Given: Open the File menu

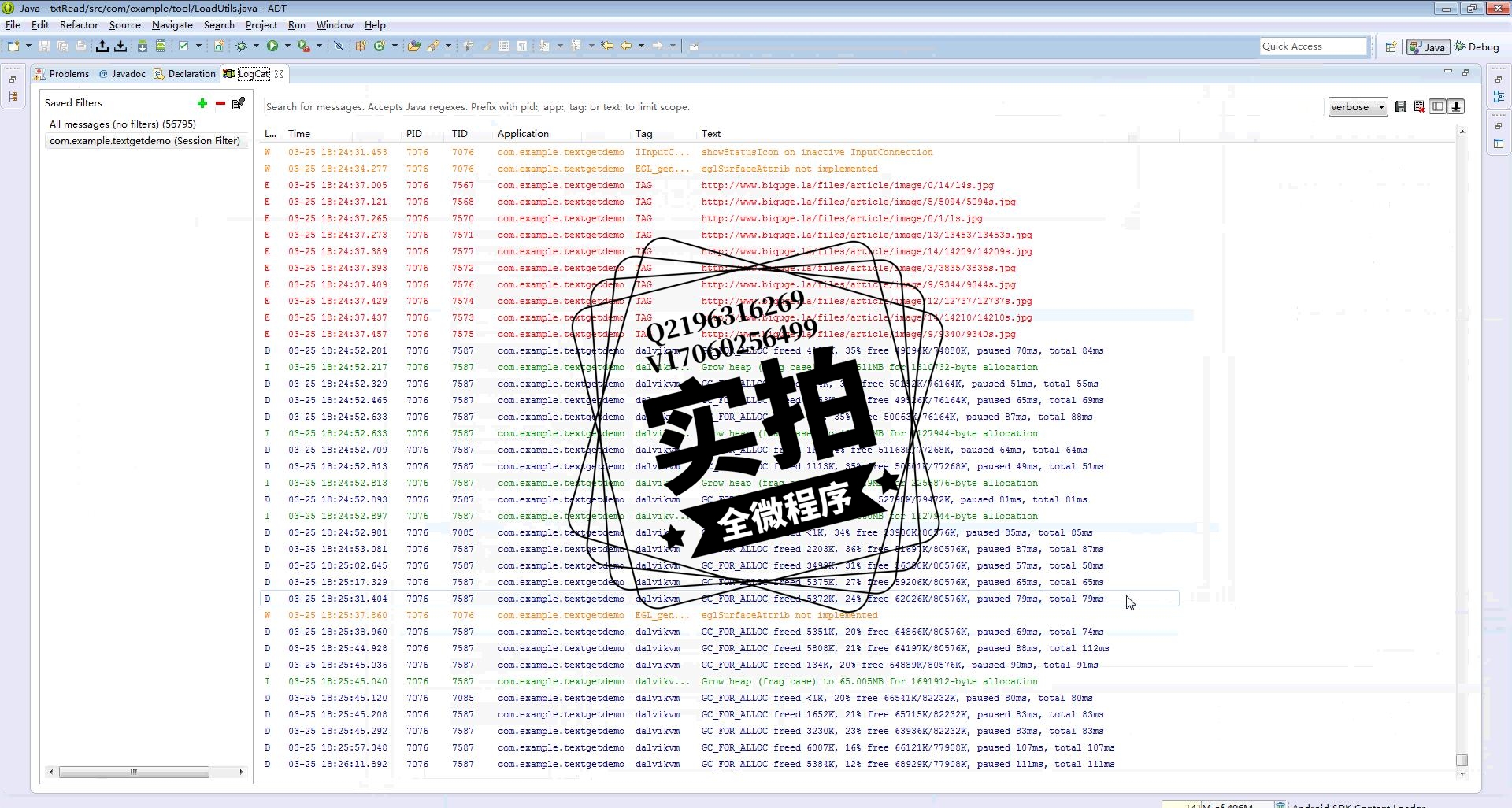Looking at the screenshot, I should pos(13,25).
